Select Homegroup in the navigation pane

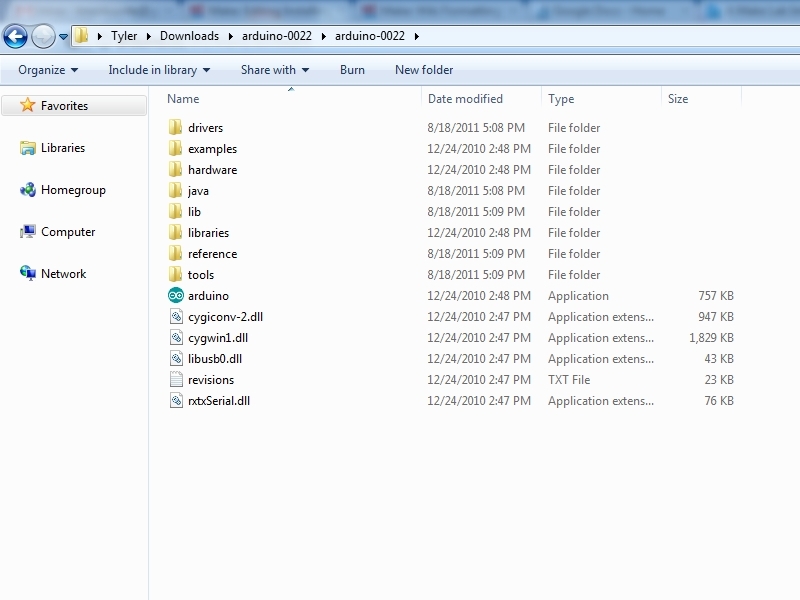tap(73, 190)
